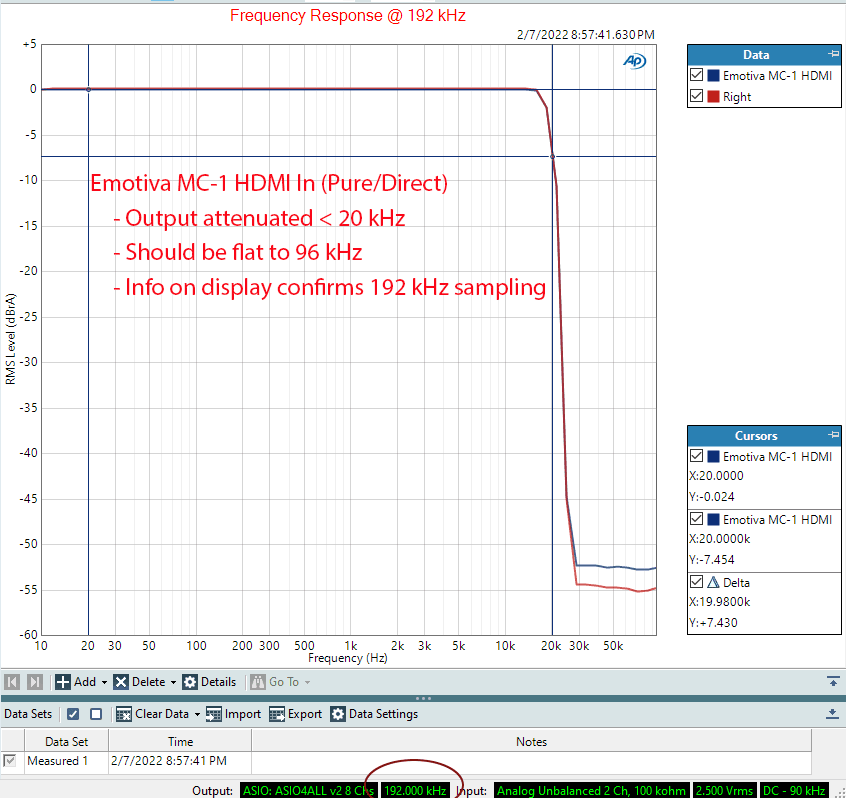The width and height of the screenshot is (846, 798).
Task: Select the Measured 1 data set name
Action: (57, 761)
